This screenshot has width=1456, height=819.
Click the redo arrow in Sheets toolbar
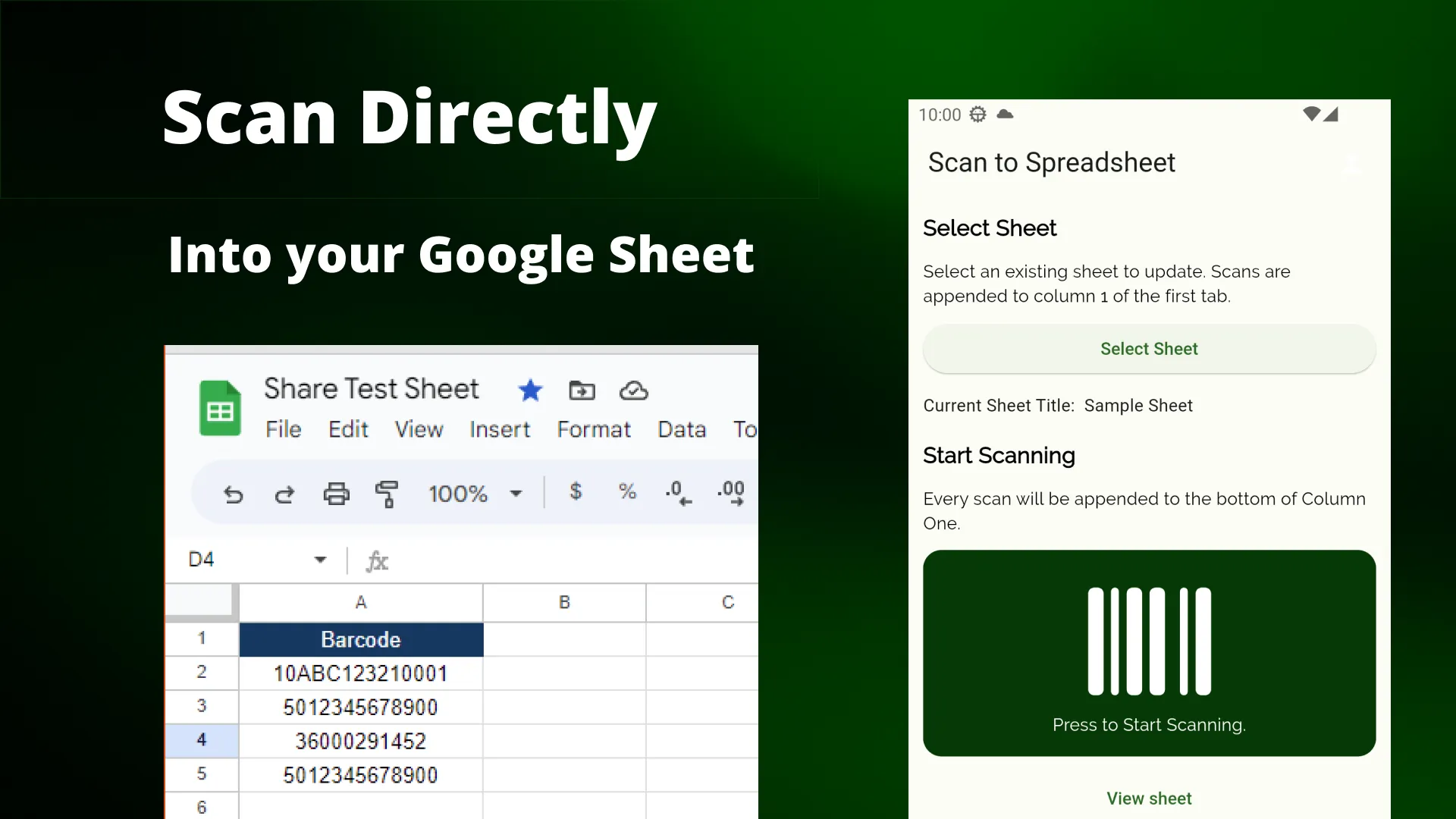click(284, 494)
